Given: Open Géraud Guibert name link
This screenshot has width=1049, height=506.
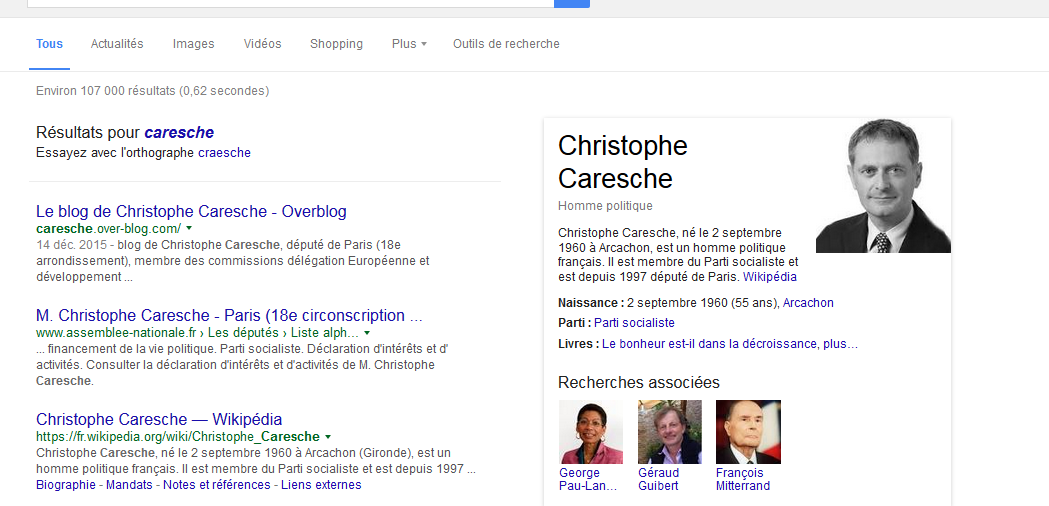Looking at the screenshot, I should coord(658,479).
